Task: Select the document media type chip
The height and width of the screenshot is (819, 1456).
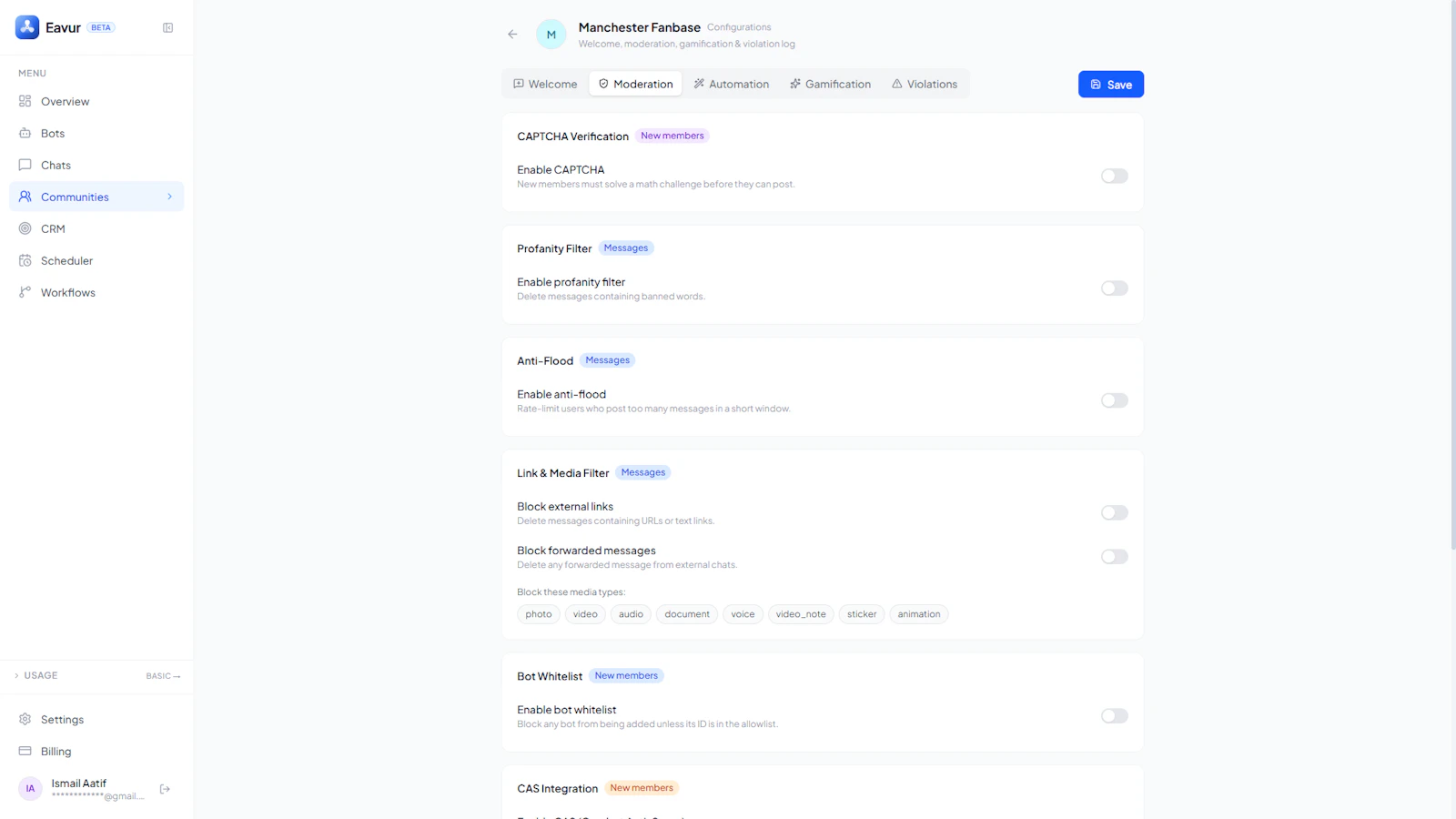Action: (687, 614)
